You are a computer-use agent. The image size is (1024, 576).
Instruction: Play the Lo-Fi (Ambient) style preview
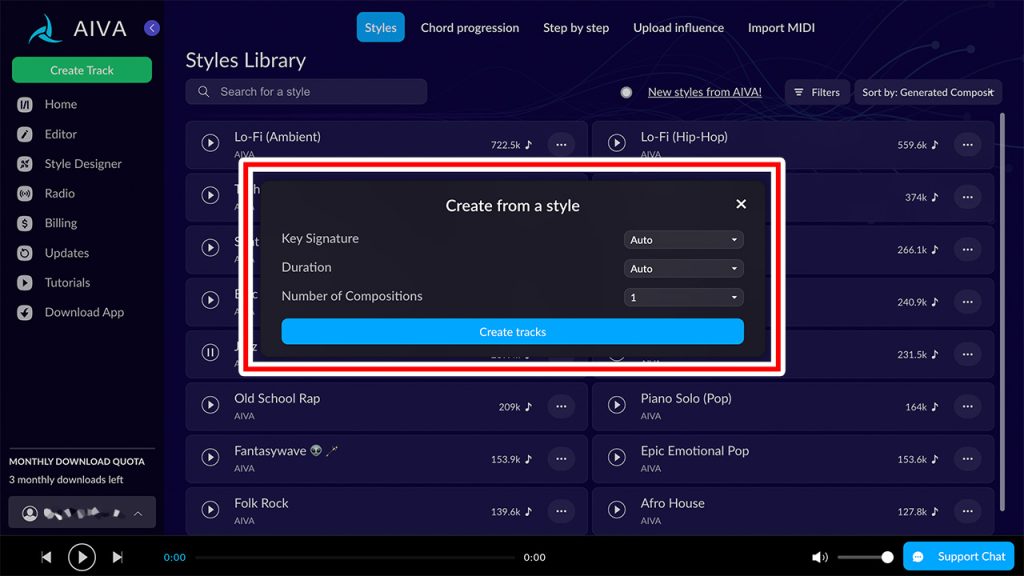[x=210, y=142]
